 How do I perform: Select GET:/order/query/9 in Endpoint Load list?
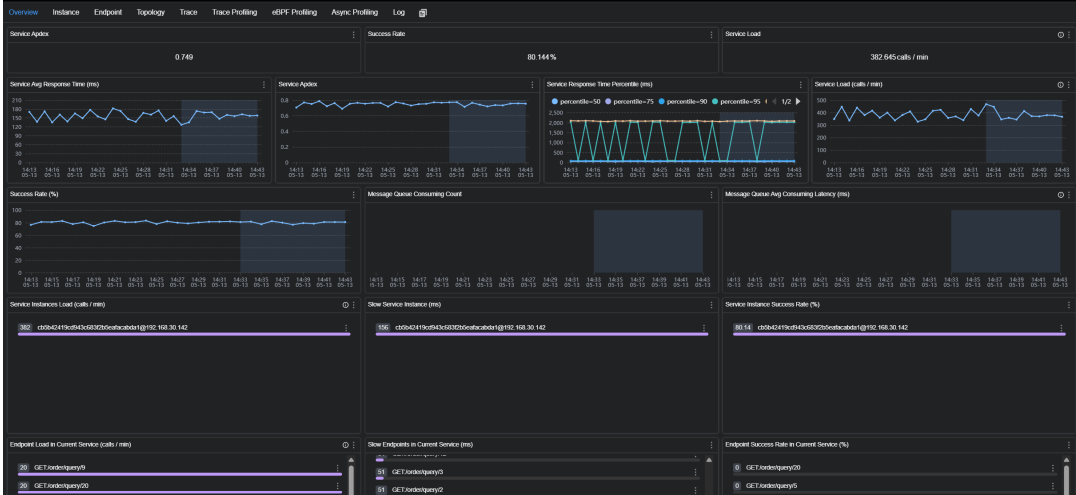click(60, 468)
